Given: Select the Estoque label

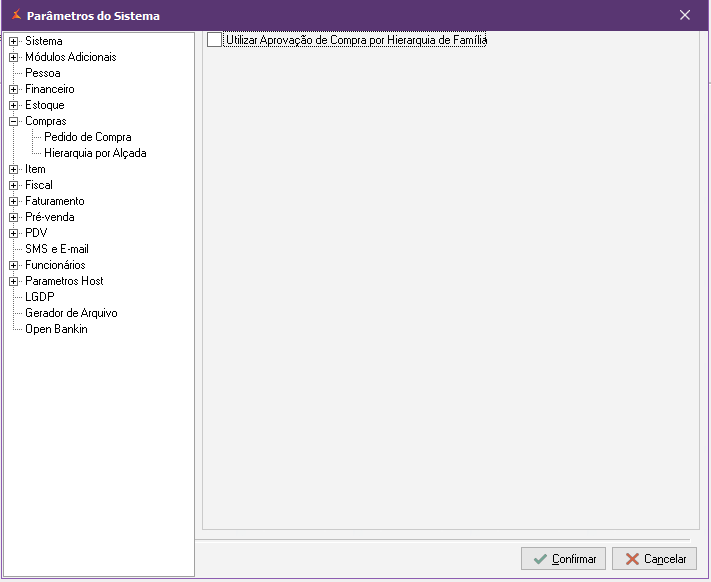Looking at the screenshot, I should pyautogui.click(x=44, y=105).
